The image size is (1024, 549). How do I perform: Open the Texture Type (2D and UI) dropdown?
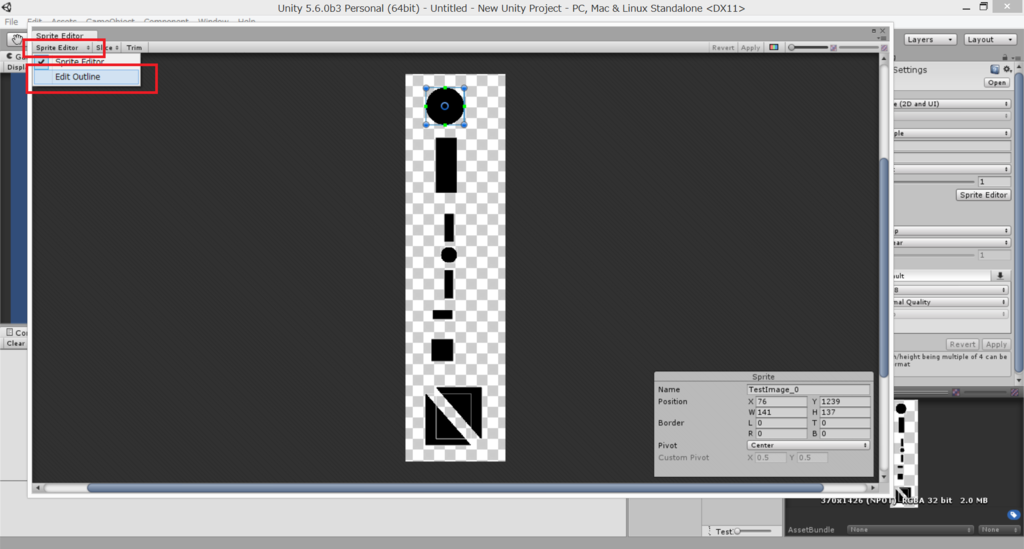[951, 104]
